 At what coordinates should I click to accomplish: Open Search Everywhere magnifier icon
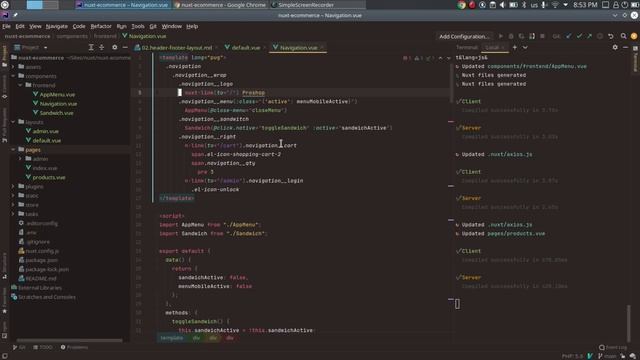tap(623, 36)
